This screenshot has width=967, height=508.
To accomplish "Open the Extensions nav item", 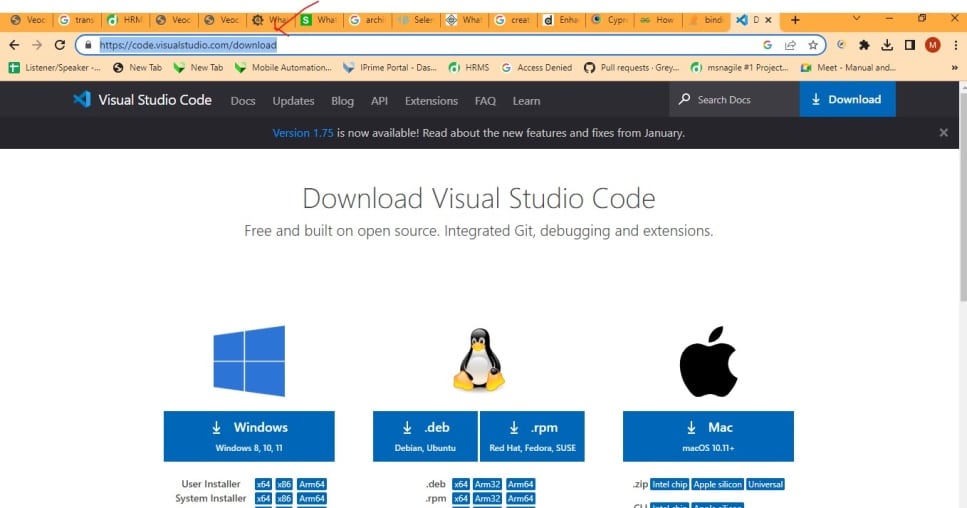I will click(431, 101).
